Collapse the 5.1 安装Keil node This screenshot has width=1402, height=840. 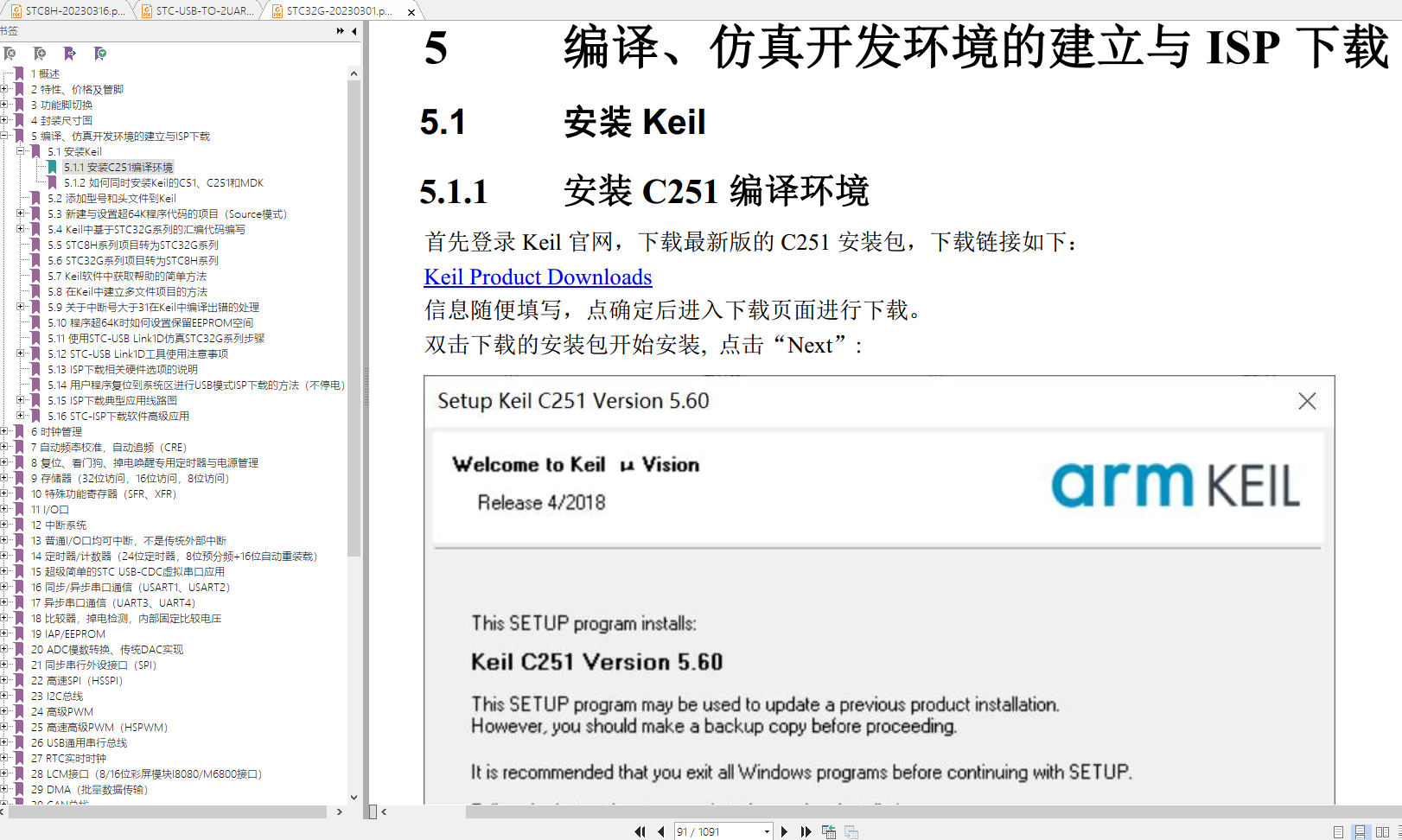(21, 151)
